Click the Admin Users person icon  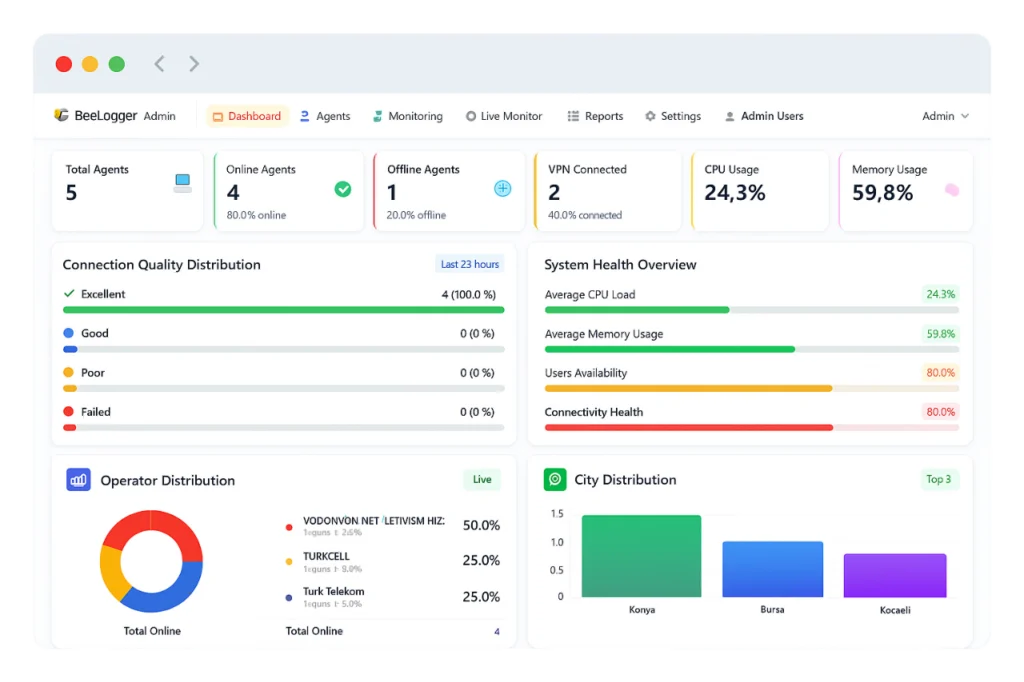point(732,115)
